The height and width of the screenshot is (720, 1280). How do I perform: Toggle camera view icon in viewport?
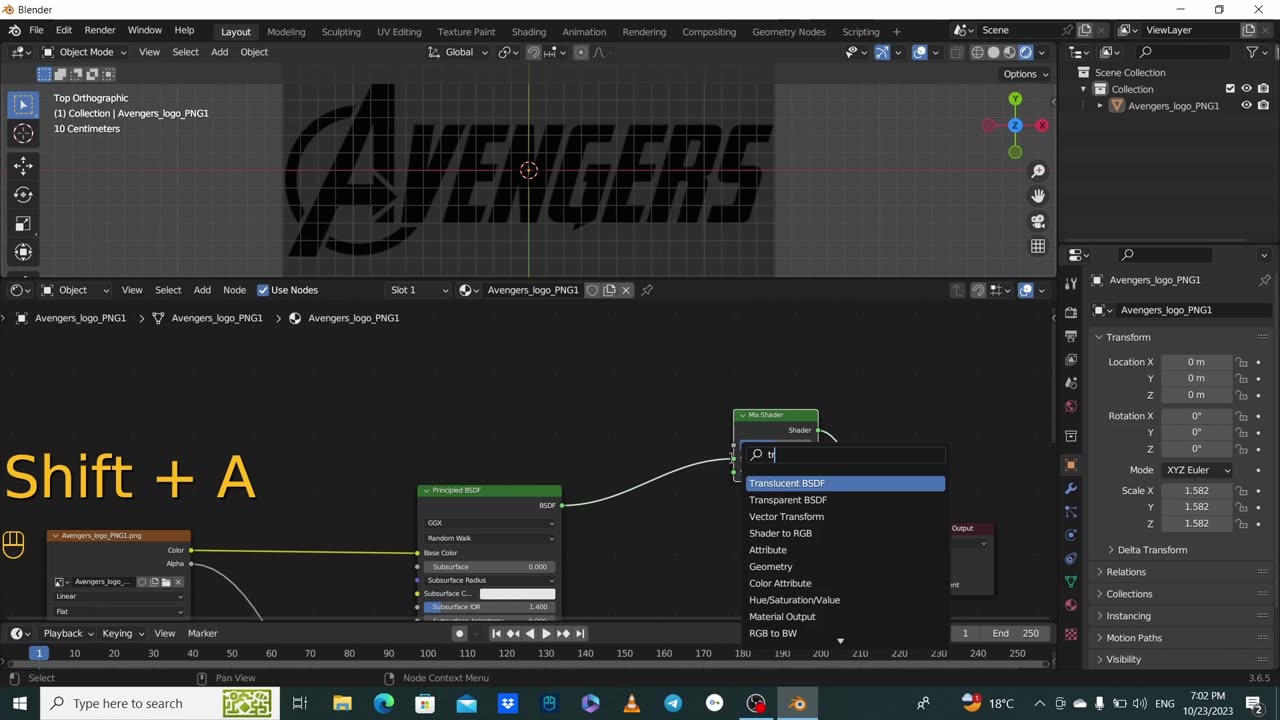1038,221
